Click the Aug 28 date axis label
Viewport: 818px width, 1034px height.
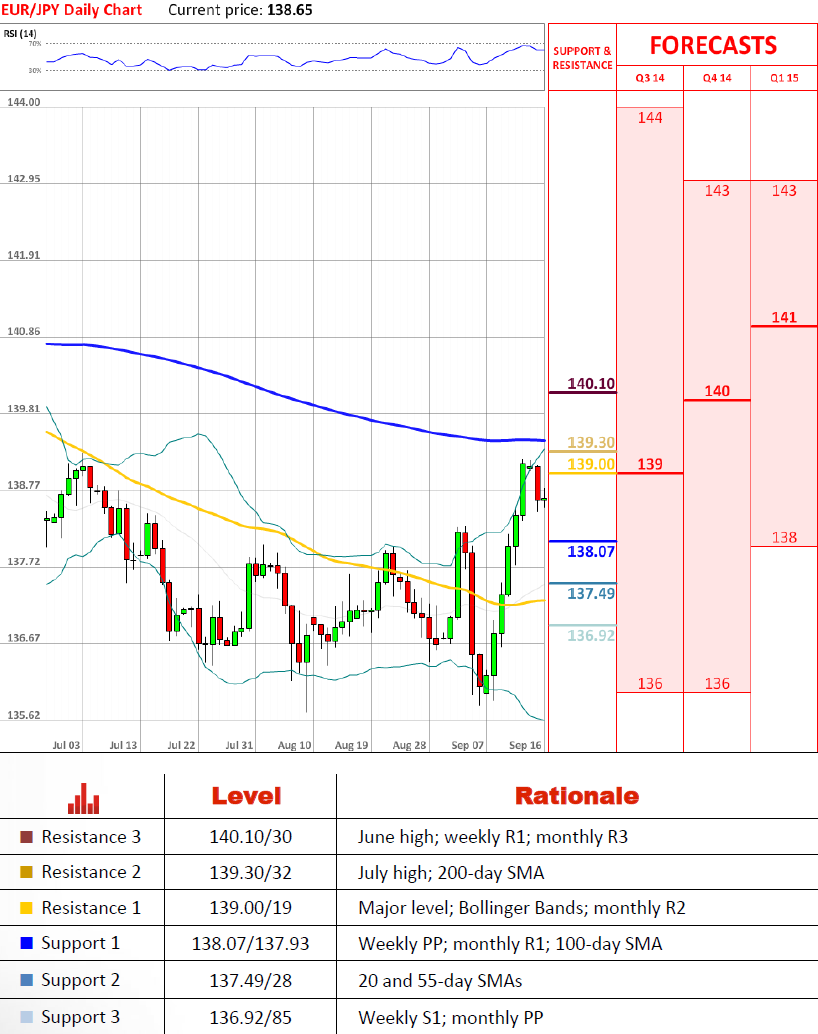[409, 745]
